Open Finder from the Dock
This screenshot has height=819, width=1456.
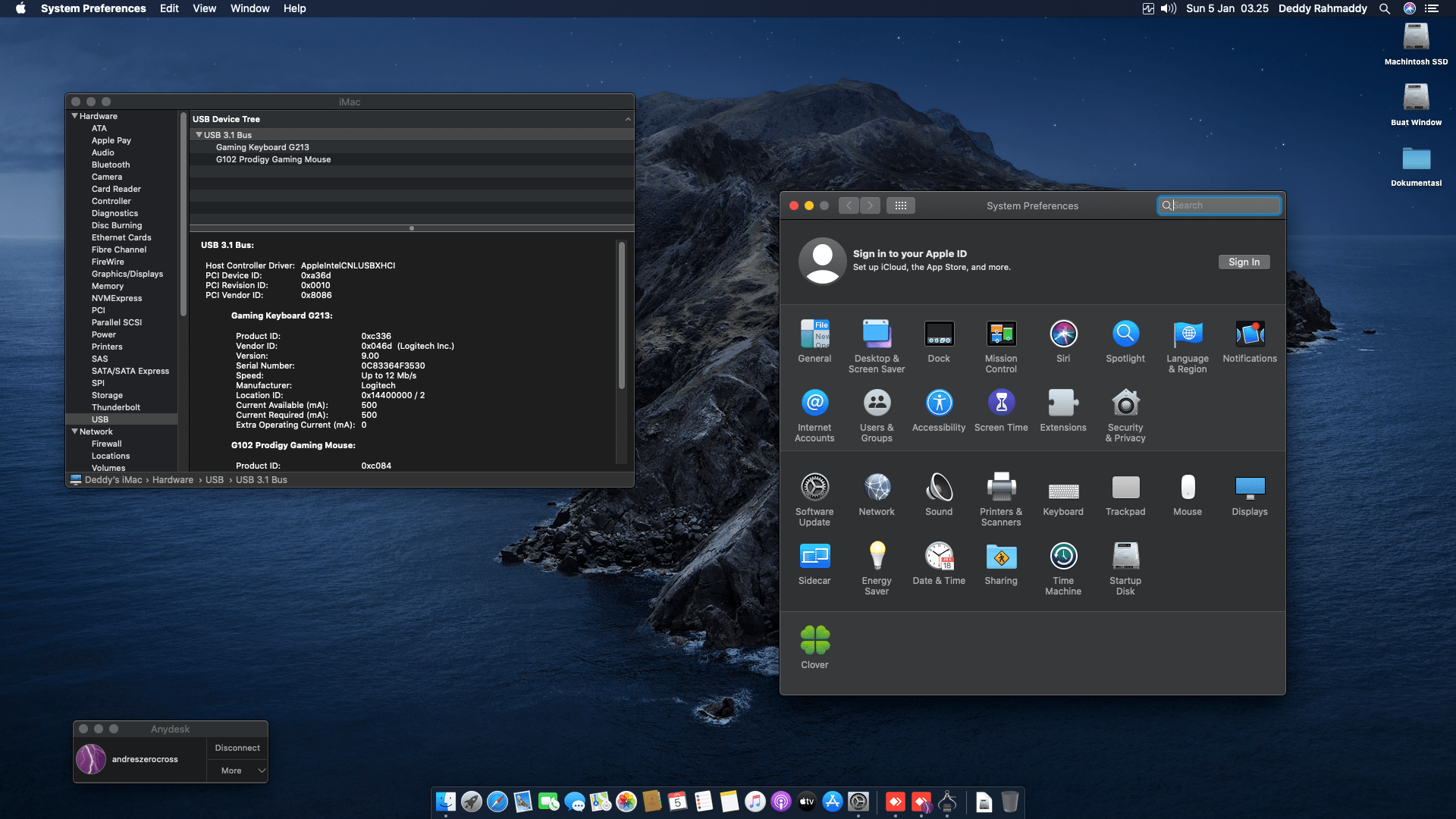tap(446, 802)
